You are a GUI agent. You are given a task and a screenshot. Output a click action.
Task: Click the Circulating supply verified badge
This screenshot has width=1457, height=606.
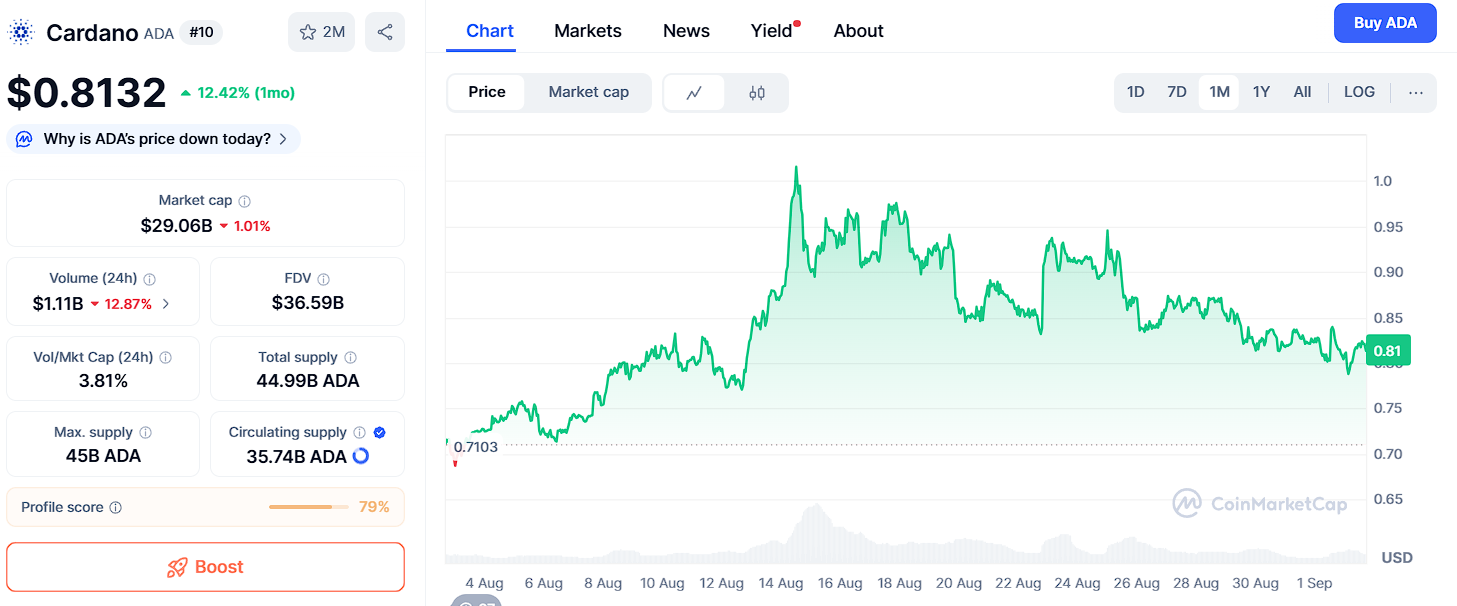380,433
